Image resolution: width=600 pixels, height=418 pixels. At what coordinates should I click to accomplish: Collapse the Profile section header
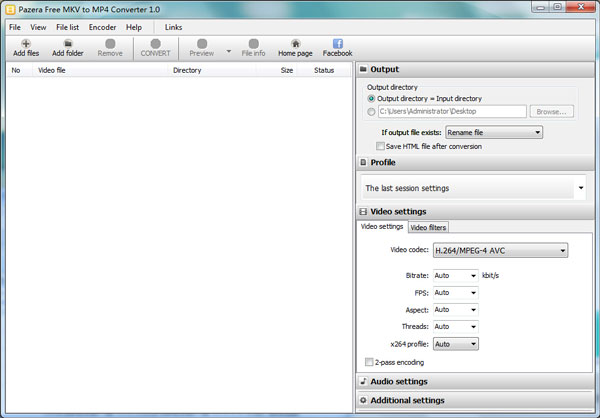[x=476, y=162]
